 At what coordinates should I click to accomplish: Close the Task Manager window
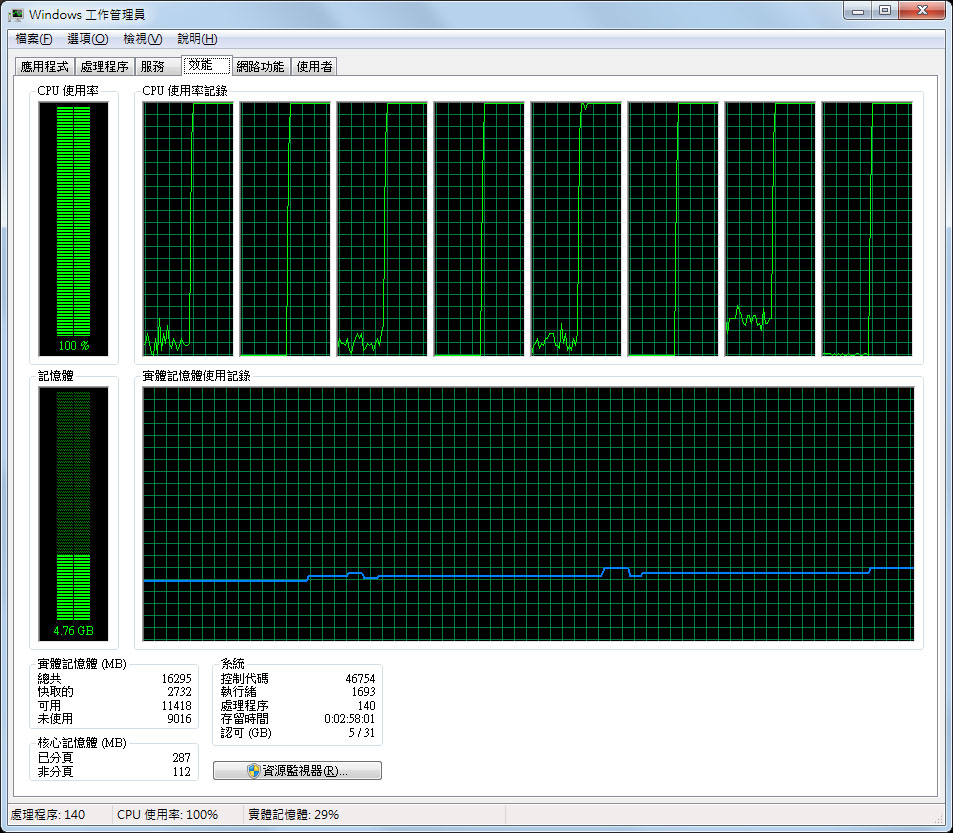pos(922,10)
